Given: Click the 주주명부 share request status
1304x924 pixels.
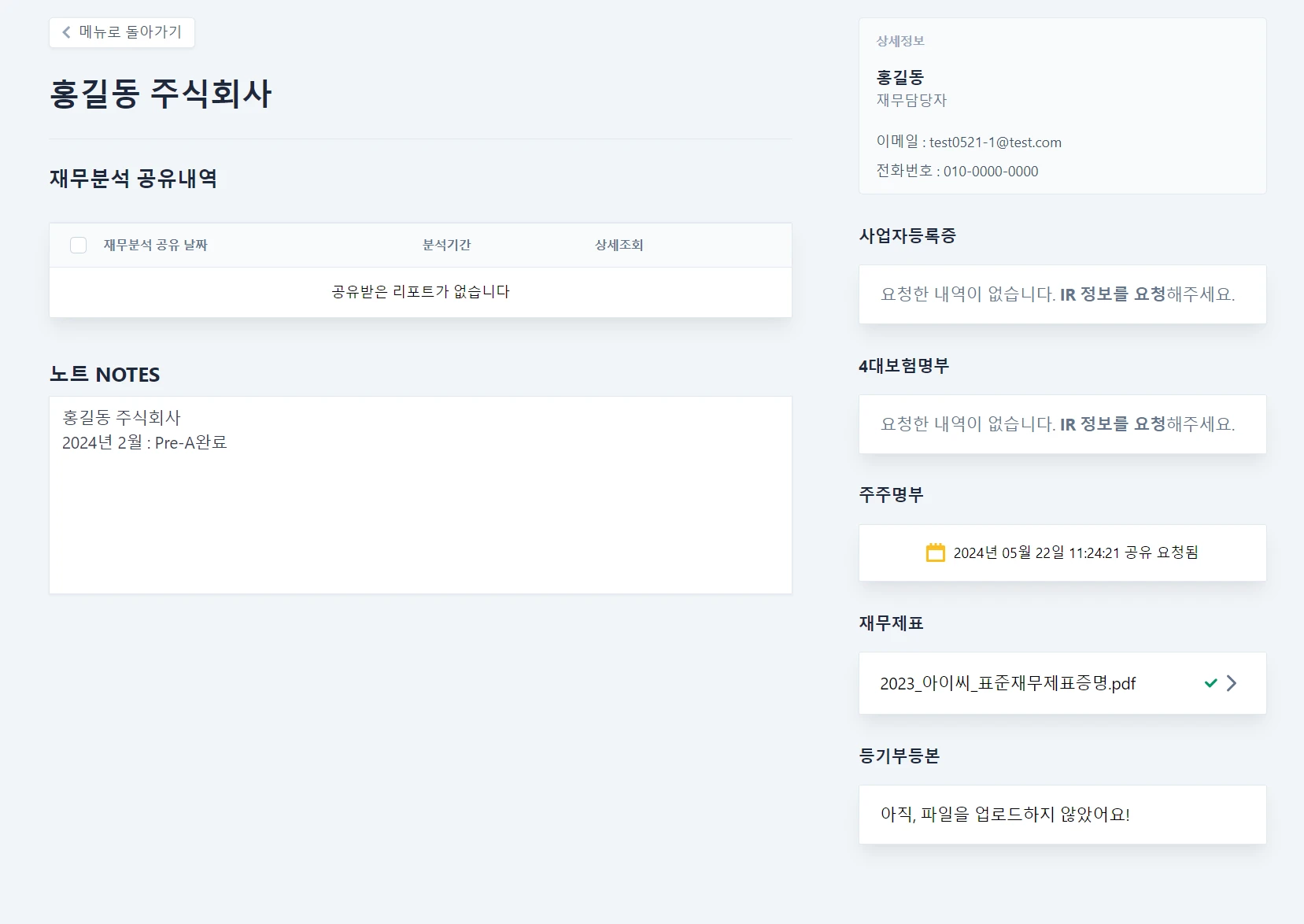Looking at the screenshot, I should coord(1075,553).
